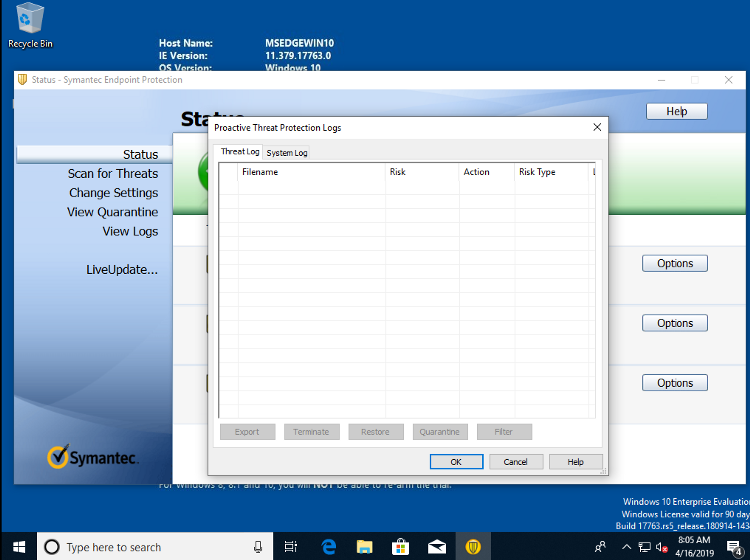Sort by the Filename column header
Screen dimensions: 750x560
coord(311,172)
